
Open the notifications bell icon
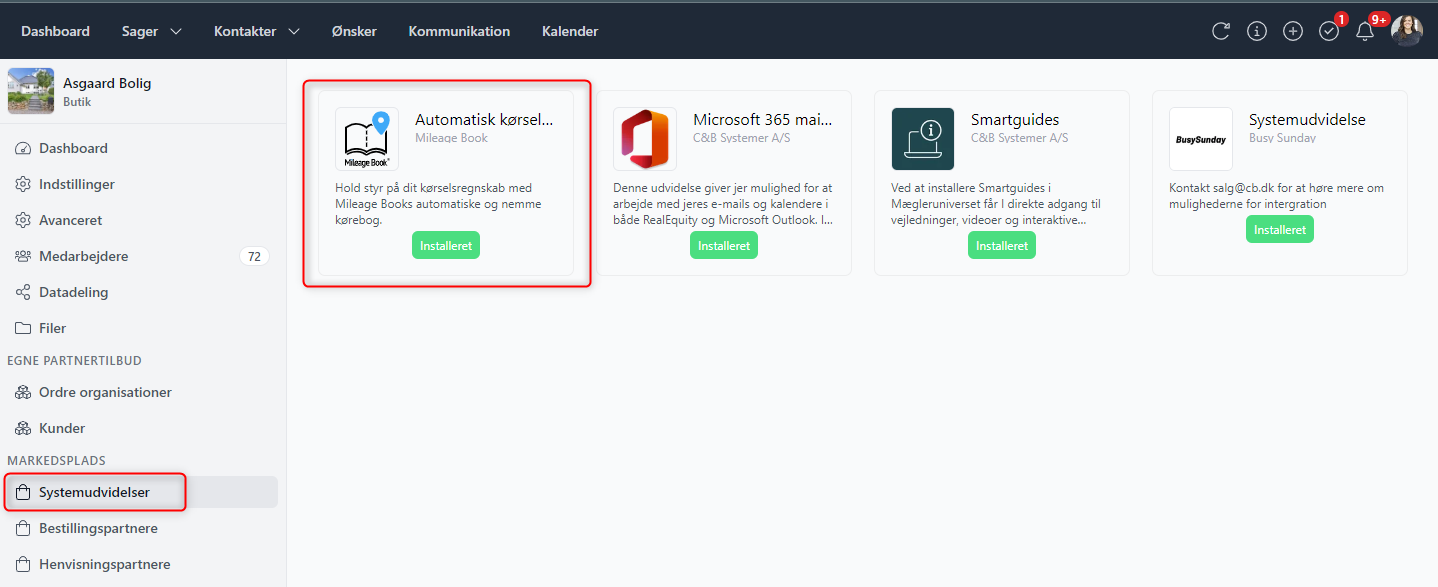click(1365, 31)
